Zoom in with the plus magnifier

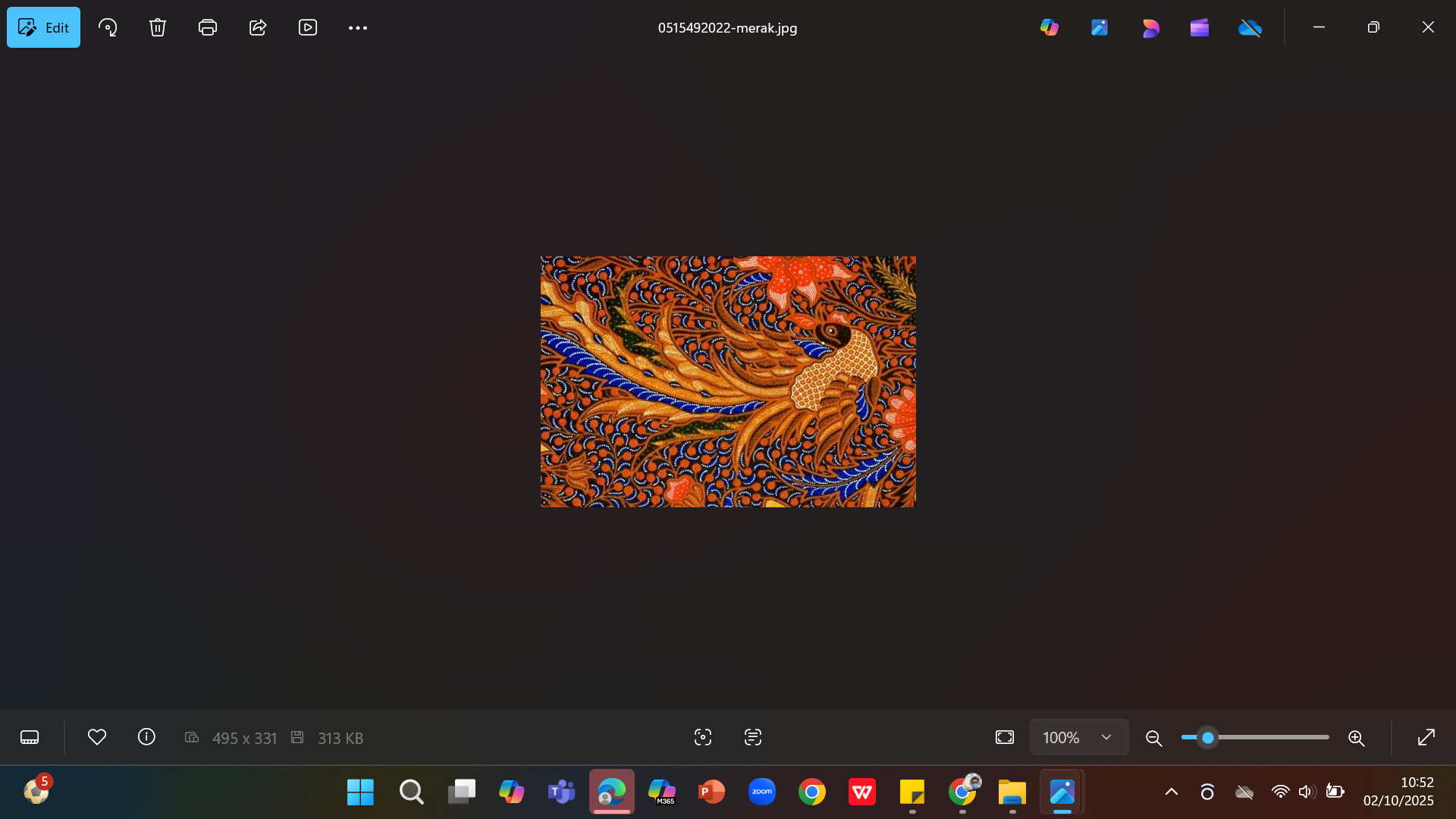pos(1357,738)
